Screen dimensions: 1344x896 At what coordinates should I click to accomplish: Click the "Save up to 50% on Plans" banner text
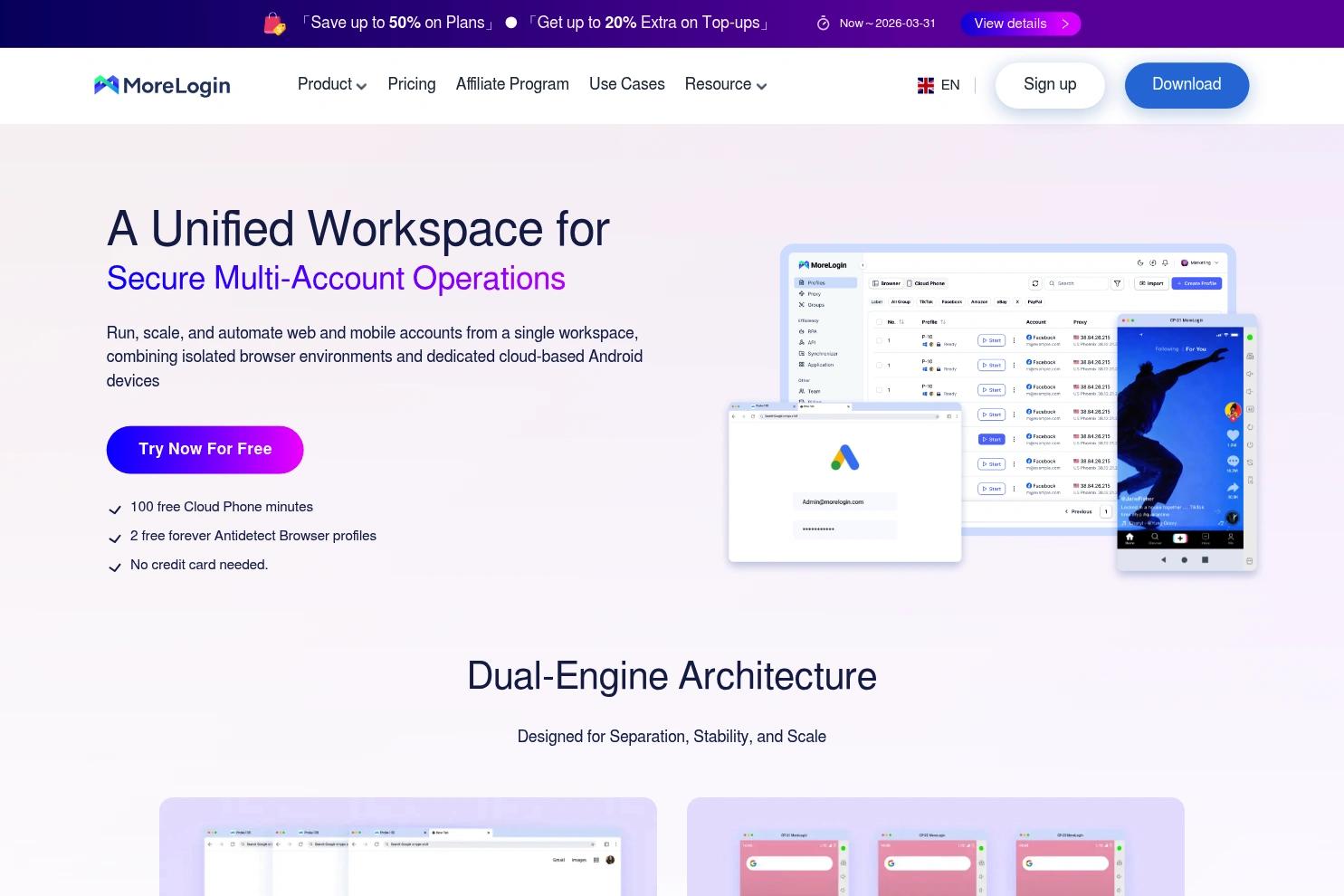pos(397,23)
